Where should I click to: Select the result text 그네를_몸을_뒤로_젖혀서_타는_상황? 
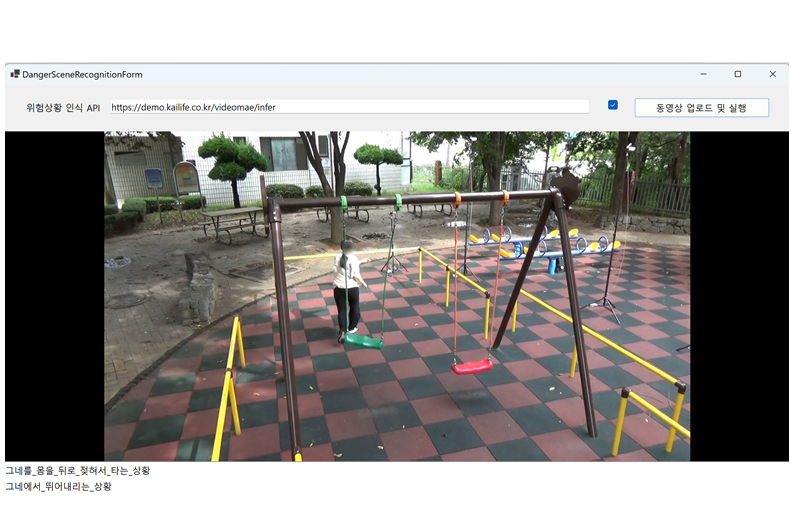(x=78, y=471)
